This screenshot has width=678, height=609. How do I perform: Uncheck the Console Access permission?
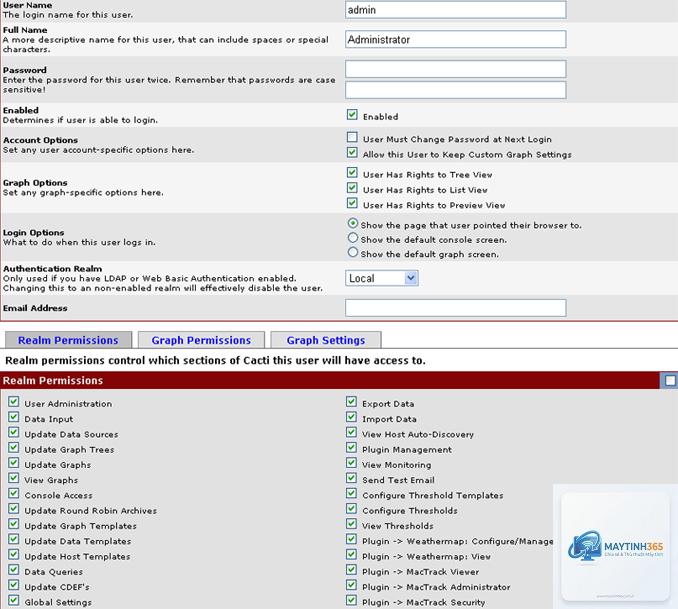[13, 493]
